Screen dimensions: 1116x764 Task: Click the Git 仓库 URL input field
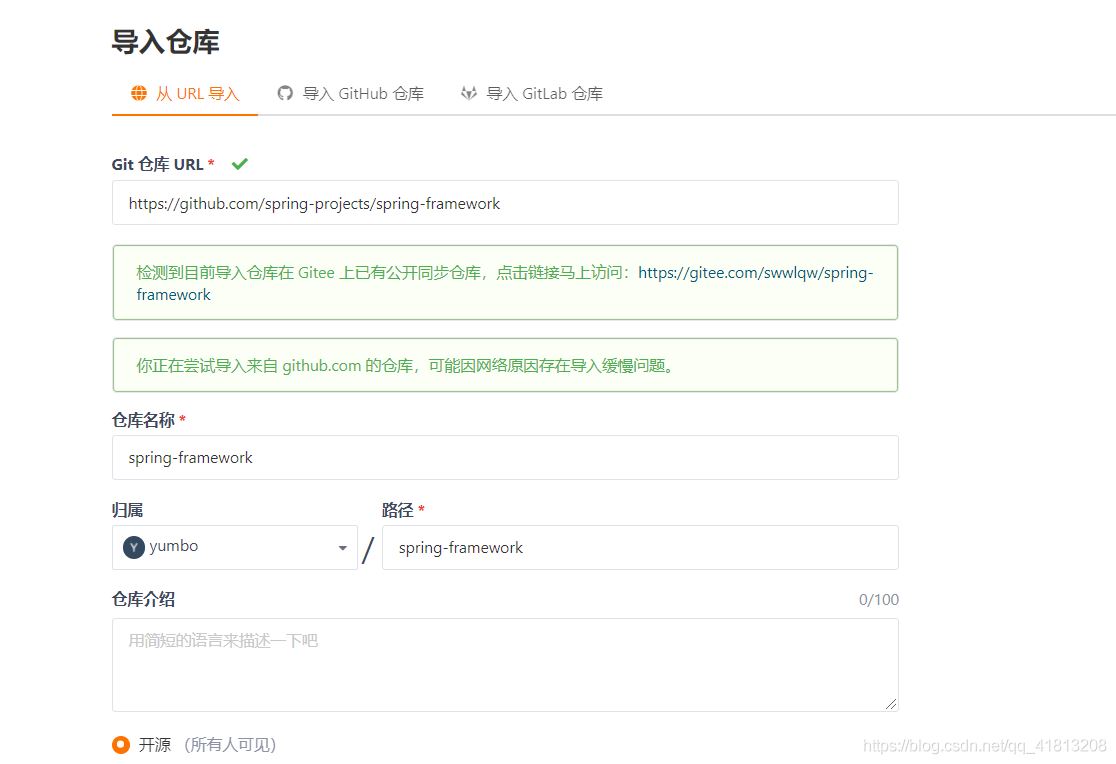pyautogui.click(x=505, y=202)
